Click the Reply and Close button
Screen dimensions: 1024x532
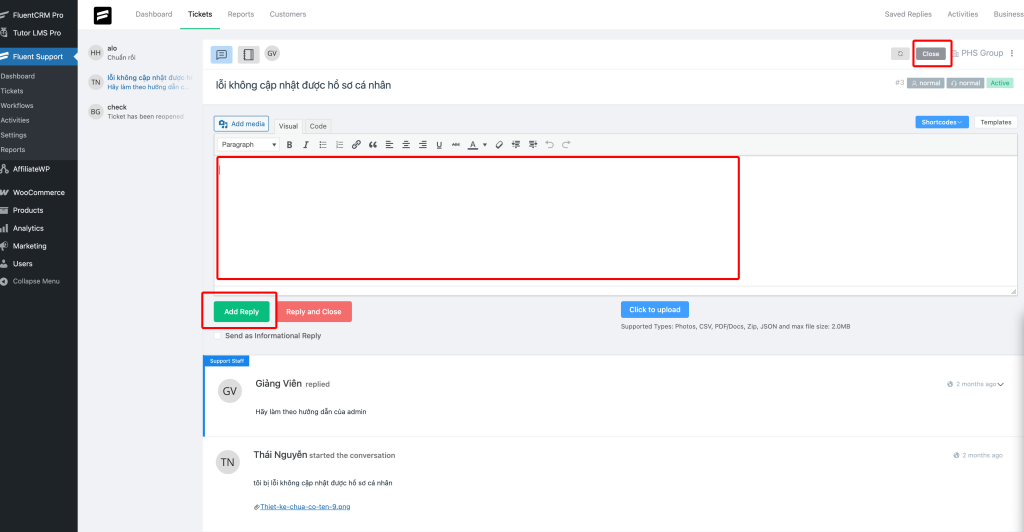[x=314, y=312]
